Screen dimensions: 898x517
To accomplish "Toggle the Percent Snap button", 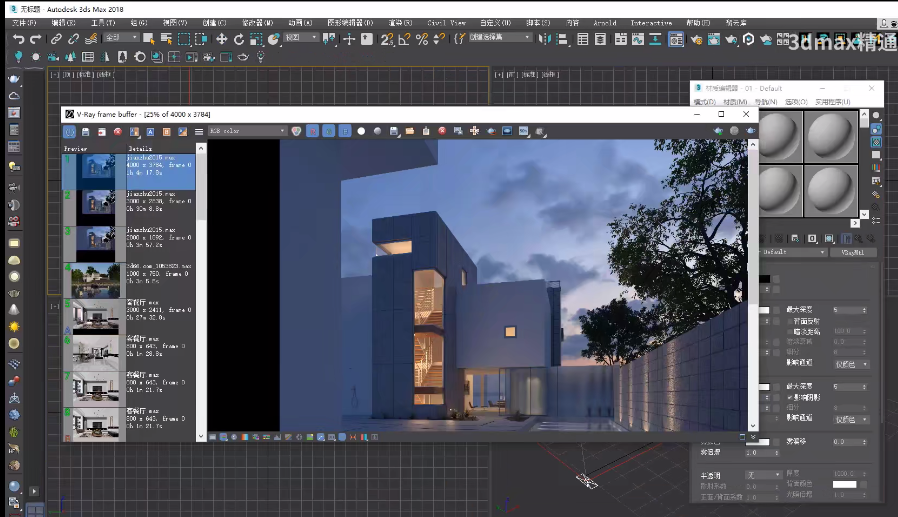I will [422, 39].
